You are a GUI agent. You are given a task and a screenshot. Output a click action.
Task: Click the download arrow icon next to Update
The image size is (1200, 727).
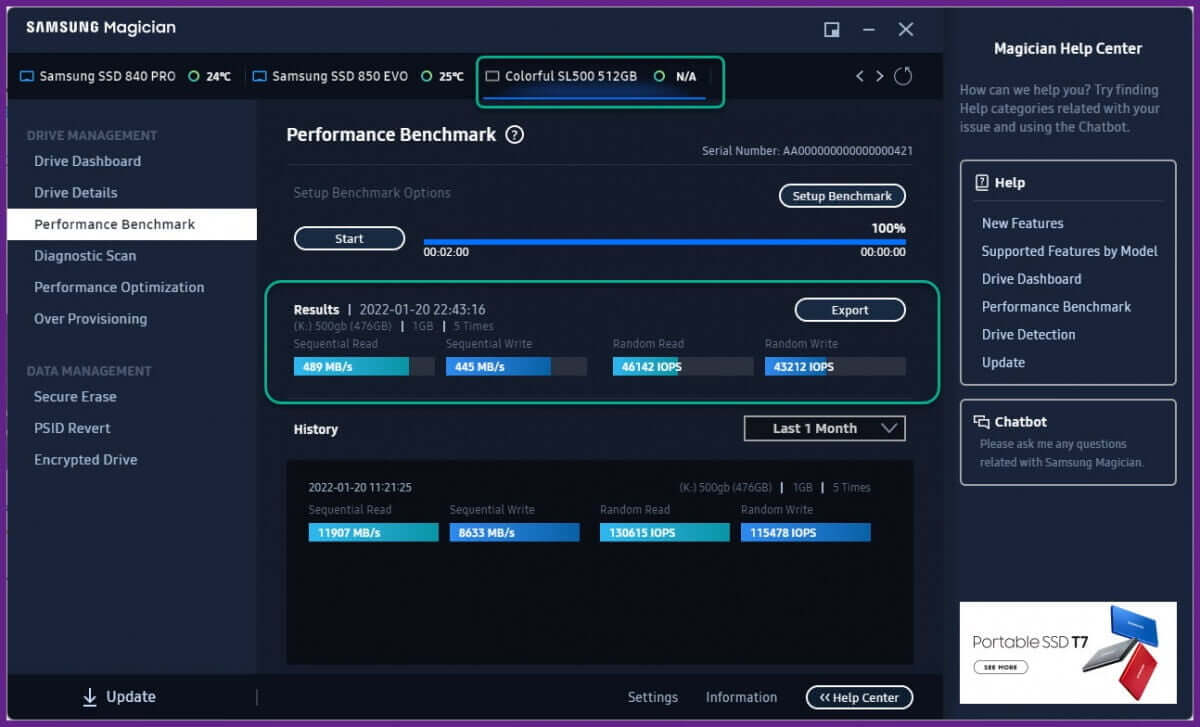[90, 697]
